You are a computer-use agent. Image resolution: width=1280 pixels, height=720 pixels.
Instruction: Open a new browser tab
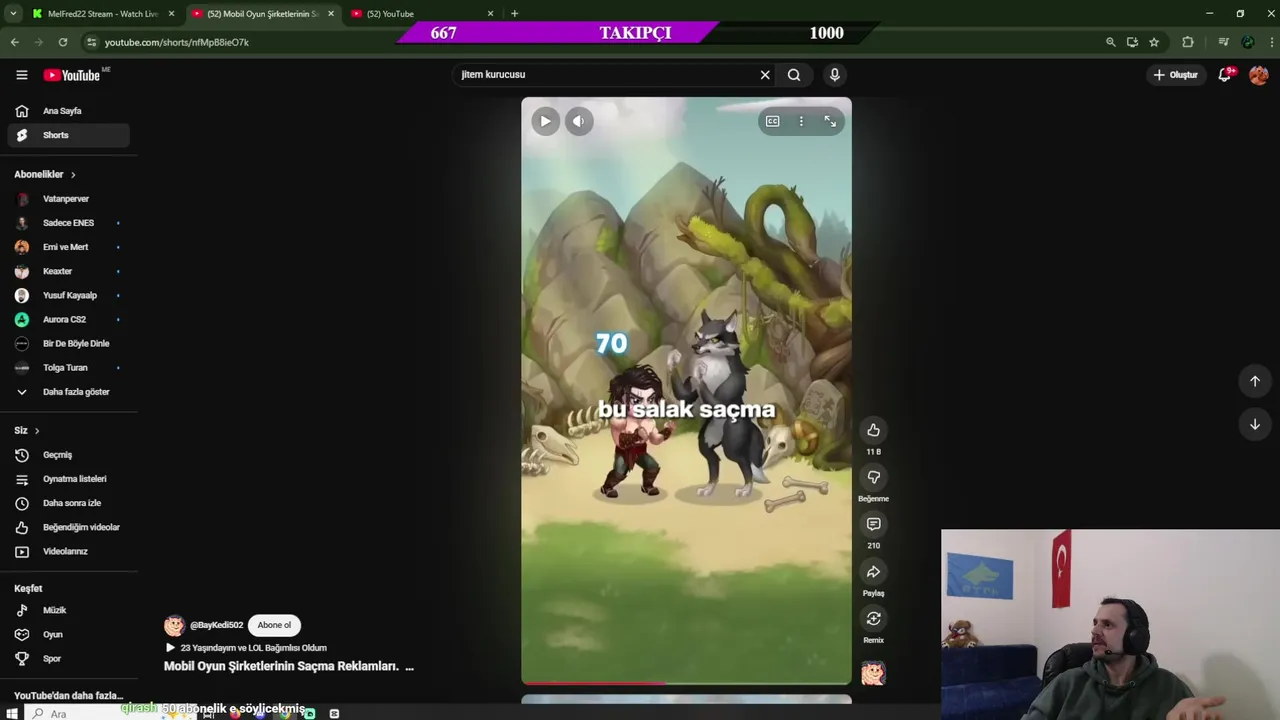[514, 14]
